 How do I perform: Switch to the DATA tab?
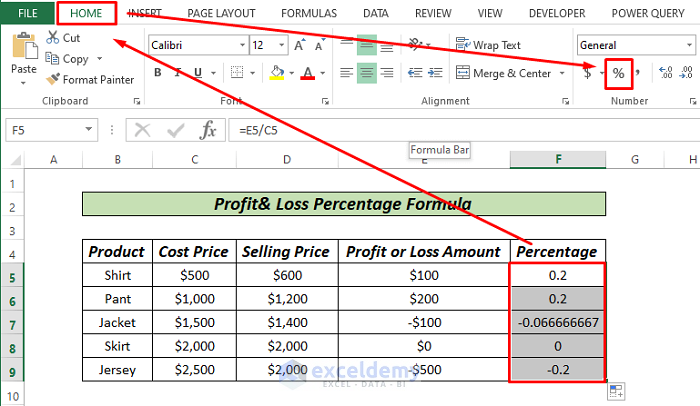coord(375,13)
